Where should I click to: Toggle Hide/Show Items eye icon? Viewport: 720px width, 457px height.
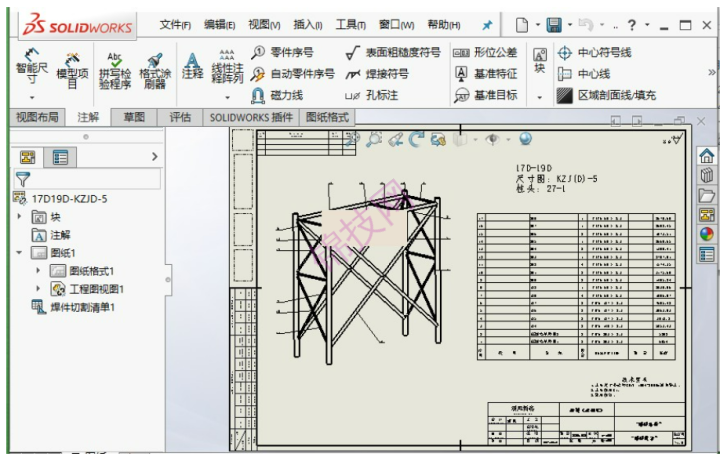click(492, 139)
